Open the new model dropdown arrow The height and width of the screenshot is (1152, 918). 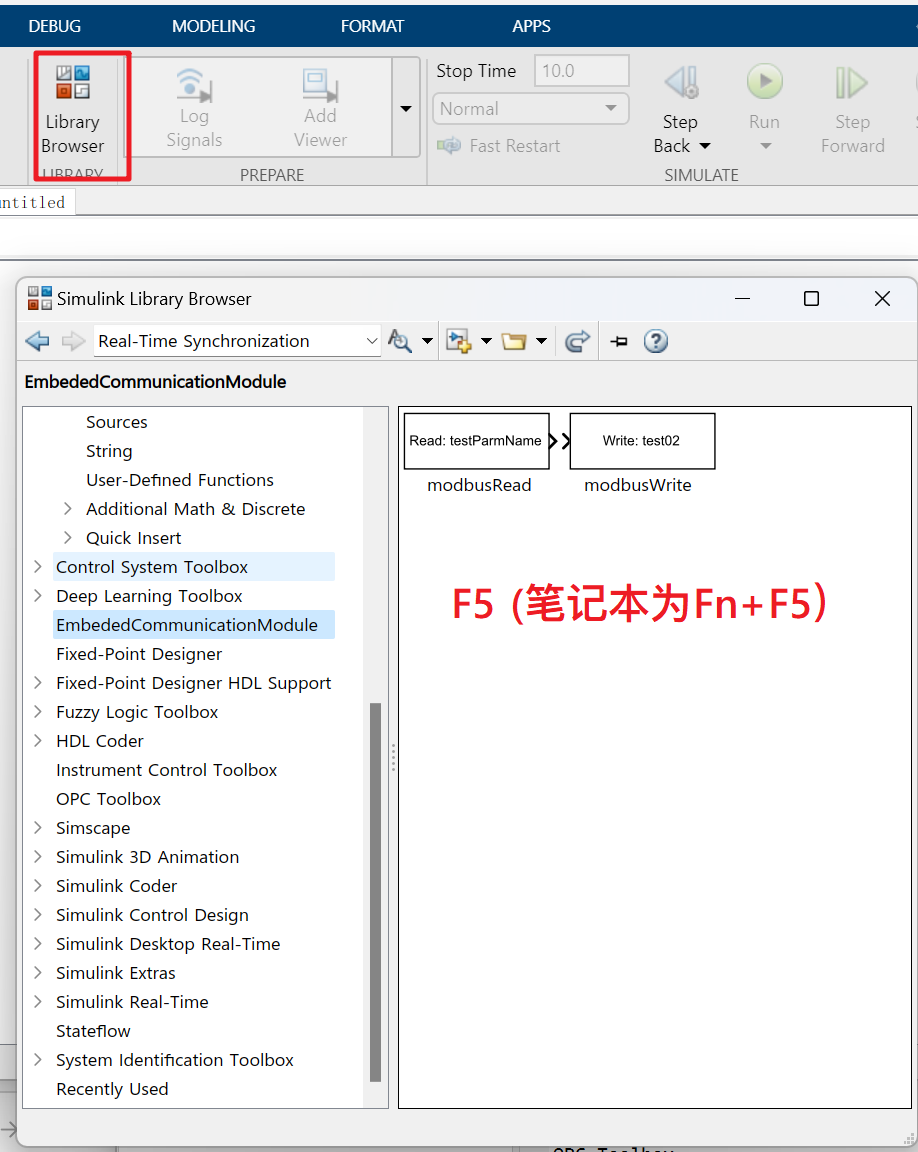(x=486, y=341)
